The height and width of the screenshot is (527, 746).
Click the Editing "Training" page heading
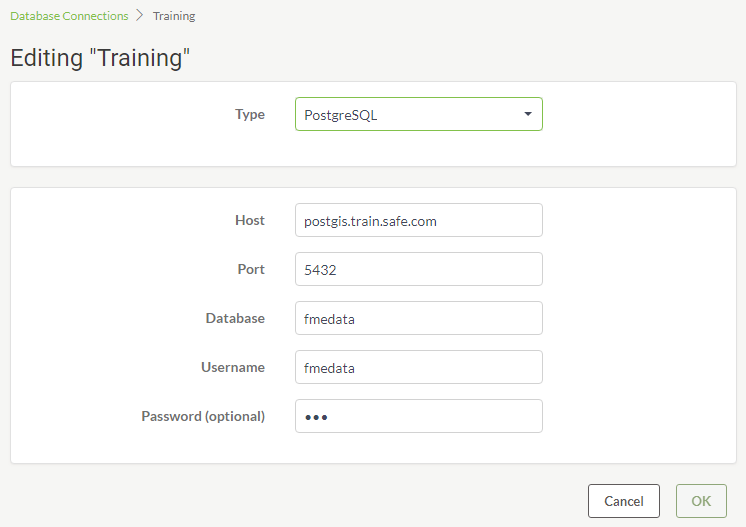click(100, 58)
